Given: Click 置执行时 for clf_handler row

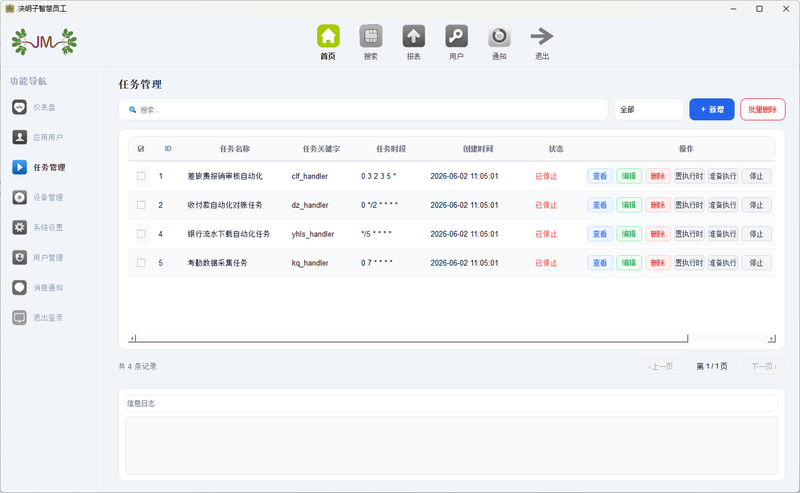Looking at the screenshot, I should 689,176.
